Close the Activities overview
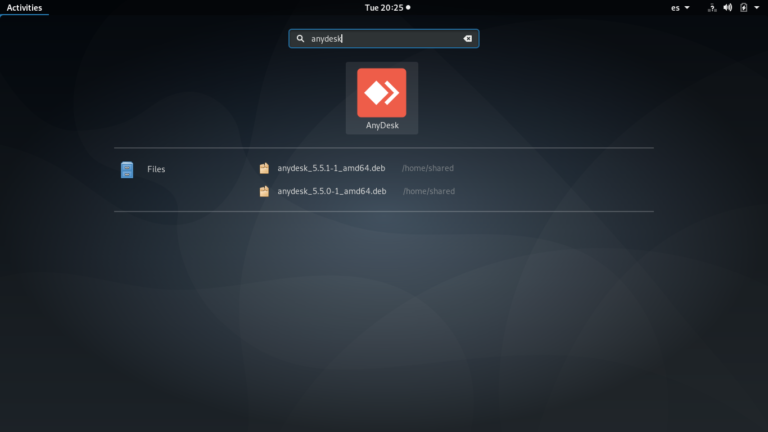This screenshot has width=768, height=432. click(x=24, y=8)
